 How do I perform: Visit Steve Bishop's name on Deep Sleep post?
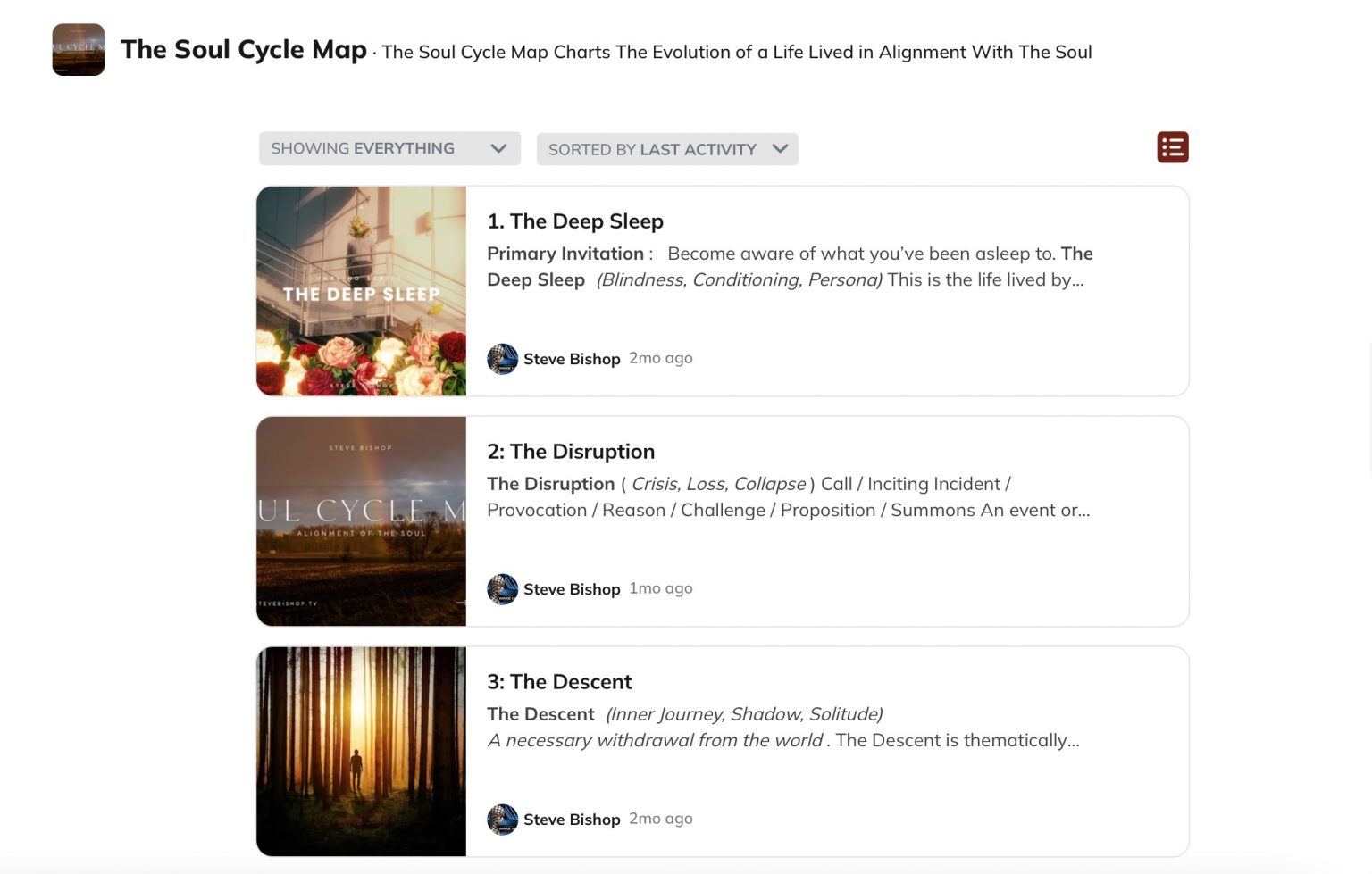coord(572,359)
